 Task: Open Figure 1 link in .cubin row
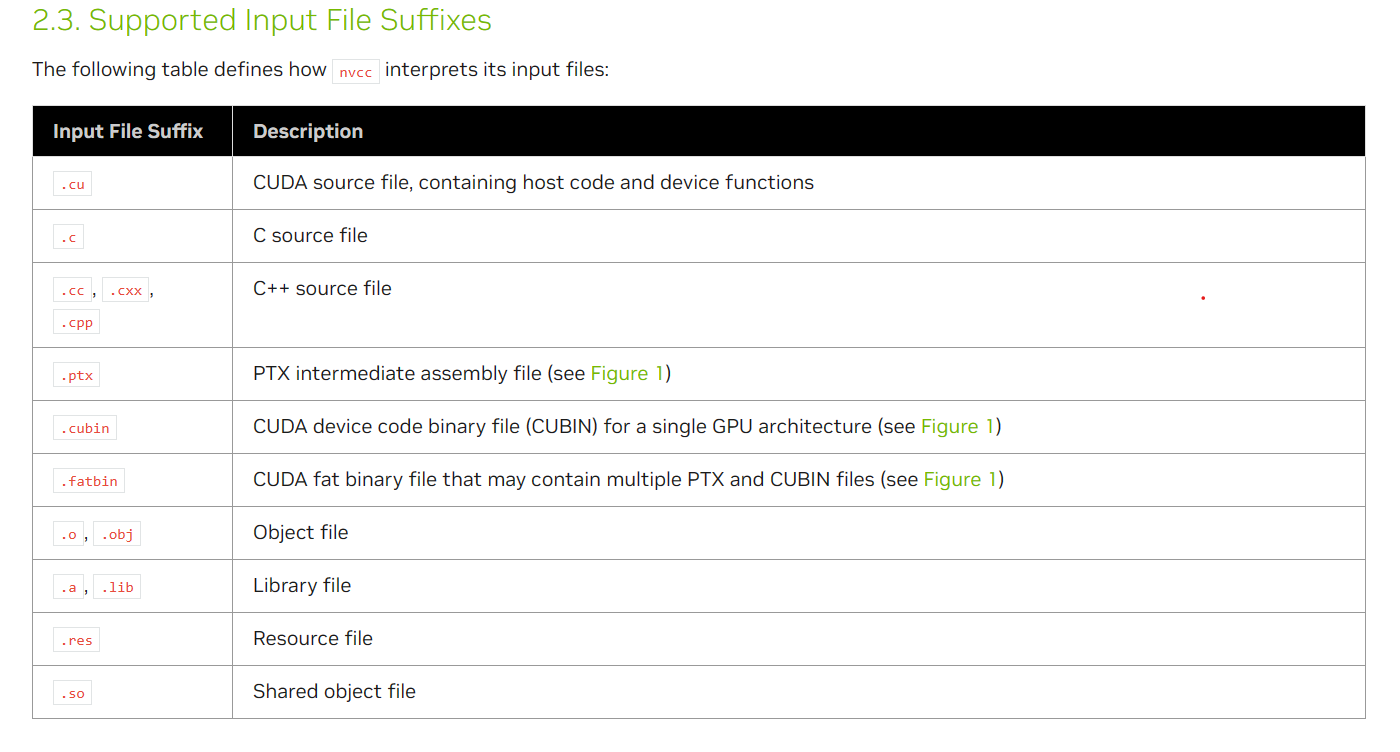pyautogui.click(x=957, y=427)
